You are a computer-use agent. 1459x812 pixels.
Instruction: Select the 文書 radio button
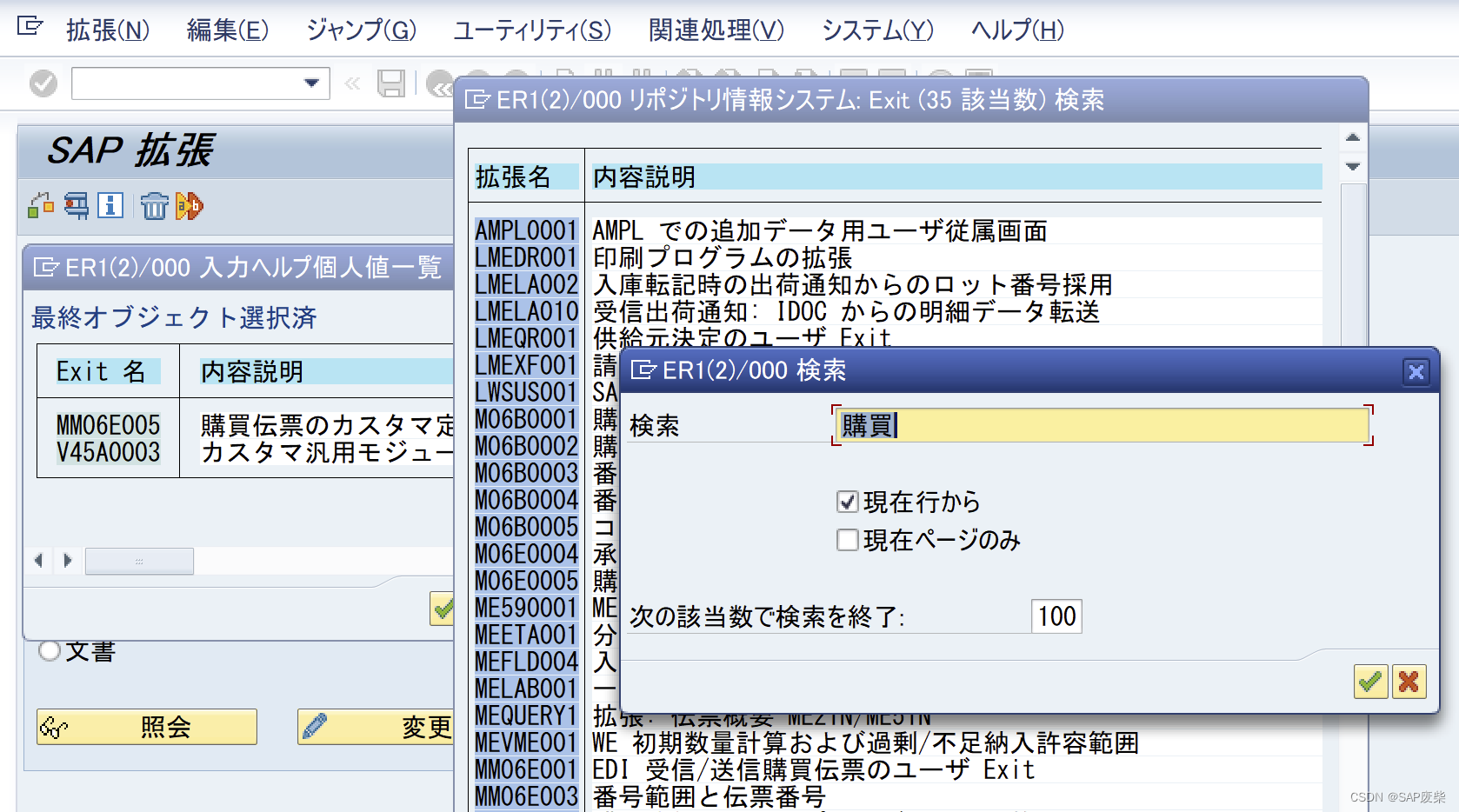point(50,650)
